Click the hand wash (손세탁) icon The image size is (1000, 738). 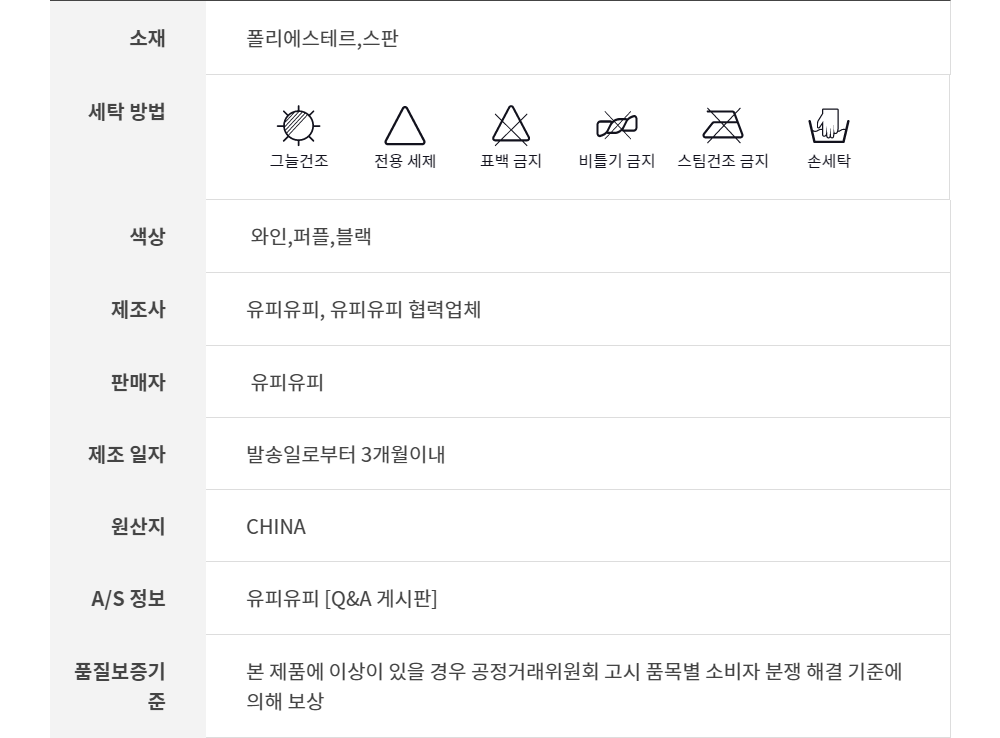[x=828, y=125]
